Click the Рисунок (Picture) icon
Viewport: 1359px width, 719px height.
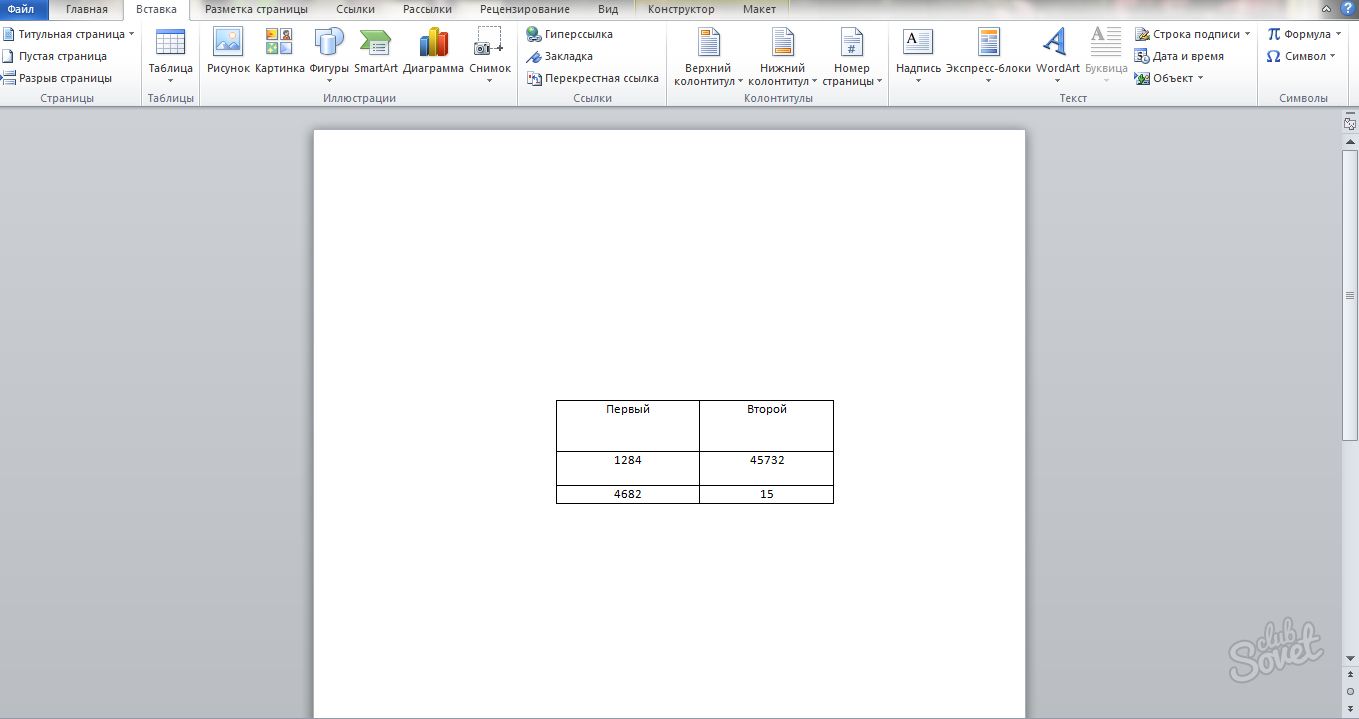coord(228,42)
